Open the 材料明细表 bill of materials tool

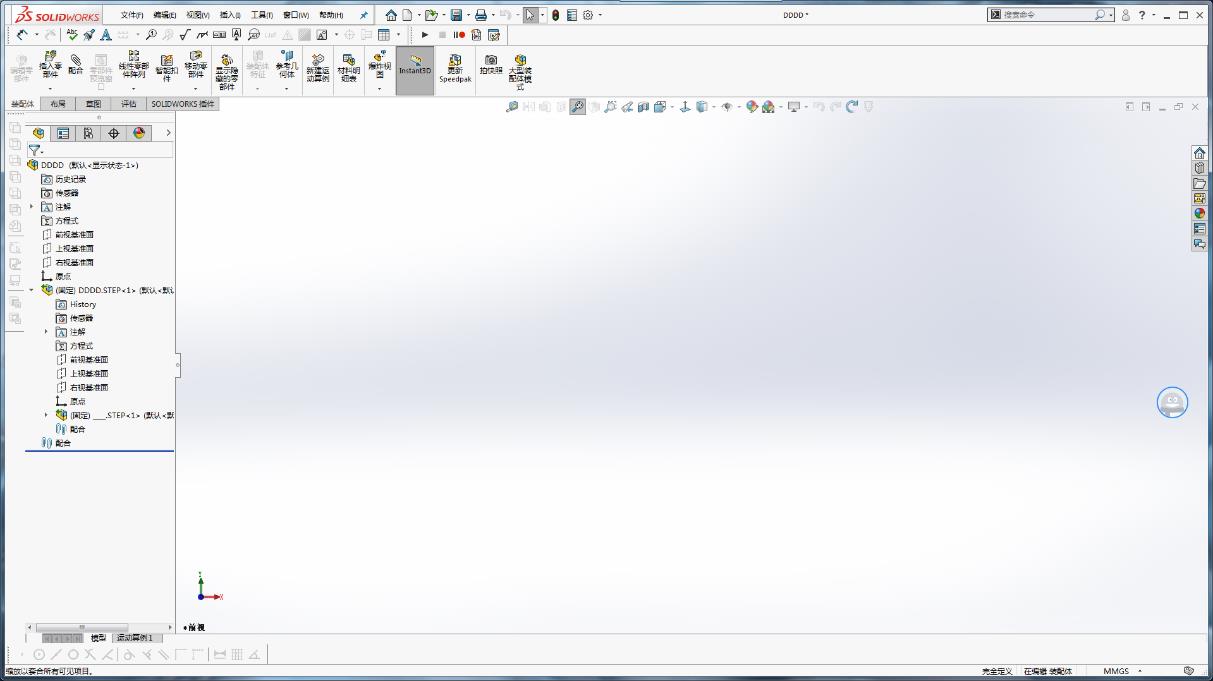tap(348, 67)
